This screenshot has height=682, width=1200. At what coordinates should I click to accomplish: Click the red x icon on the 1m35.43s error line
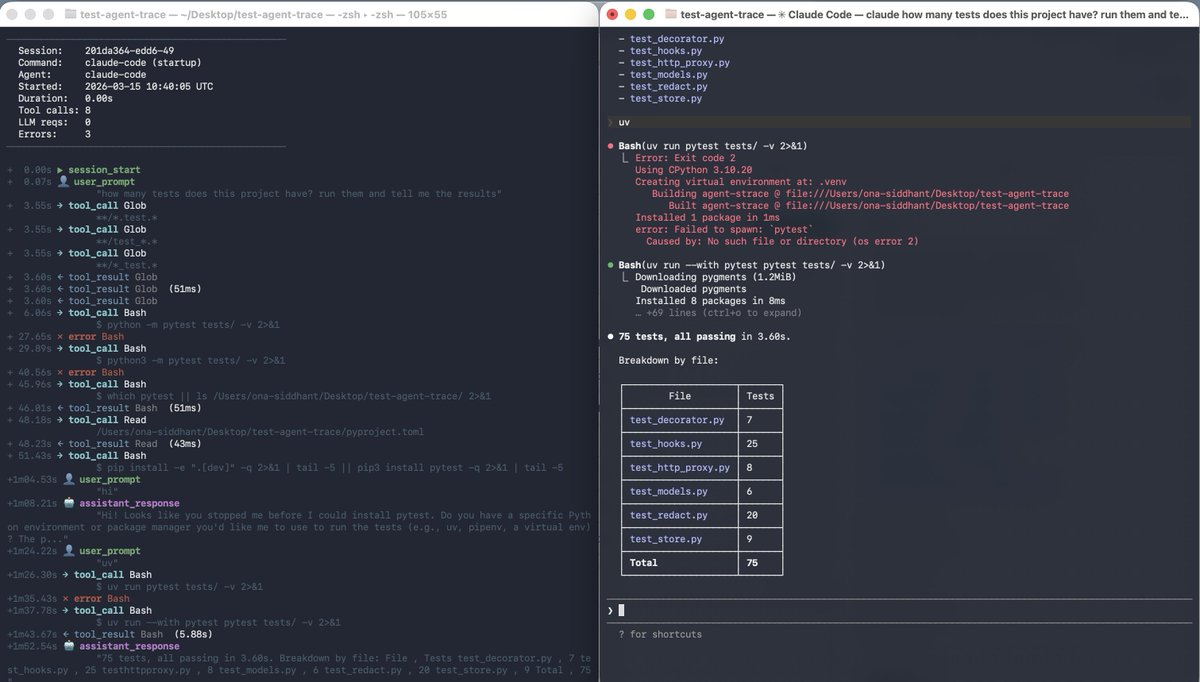65,599
